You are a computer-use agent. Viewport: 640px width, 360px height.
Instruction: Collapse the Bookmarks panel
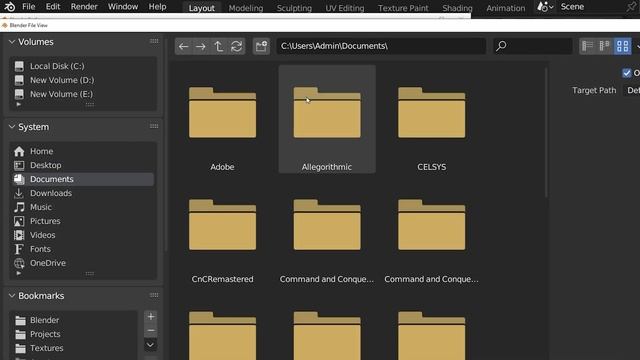point(12,296)
